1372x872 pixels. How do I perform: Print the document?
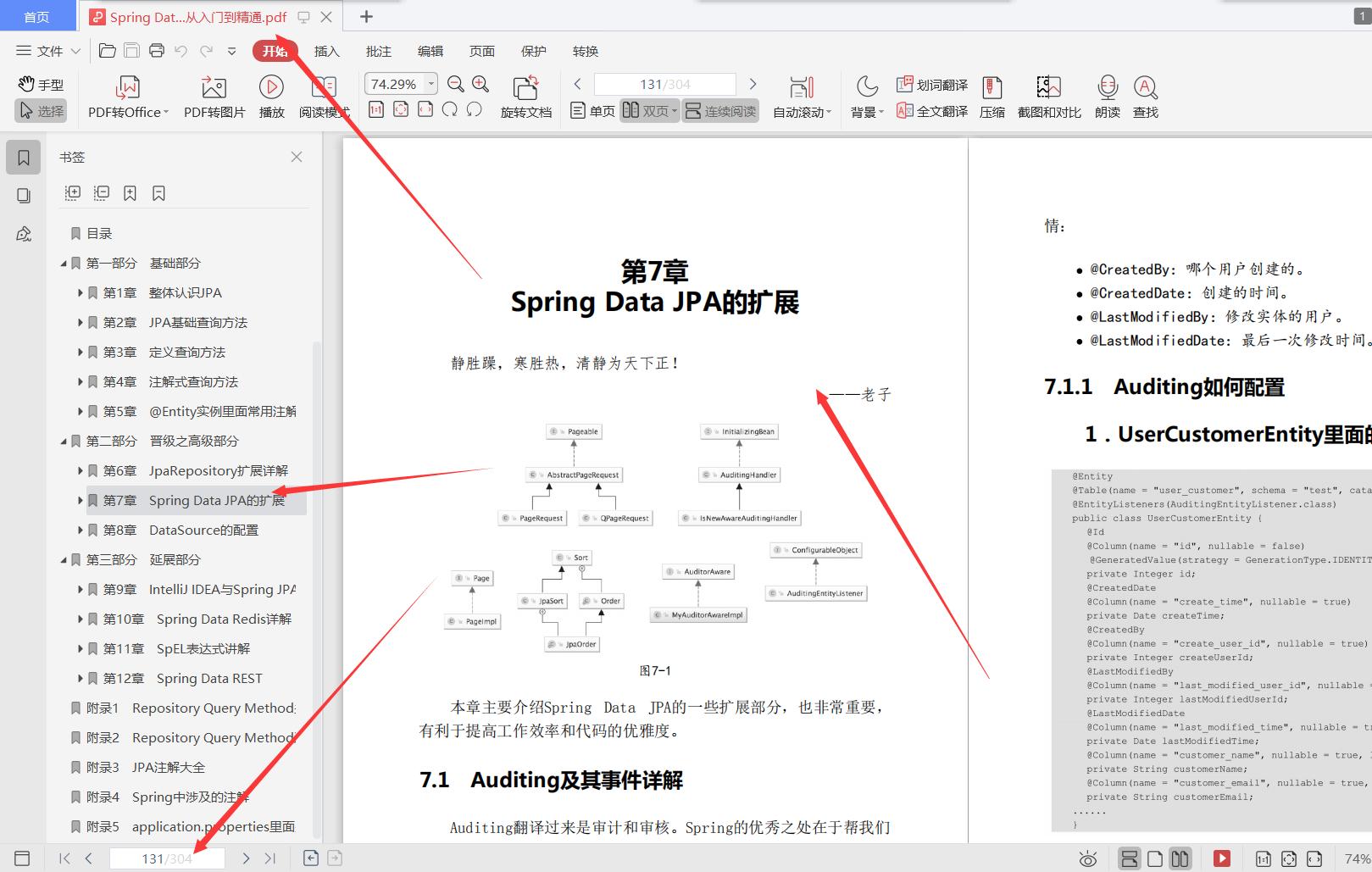pos(157,51)
